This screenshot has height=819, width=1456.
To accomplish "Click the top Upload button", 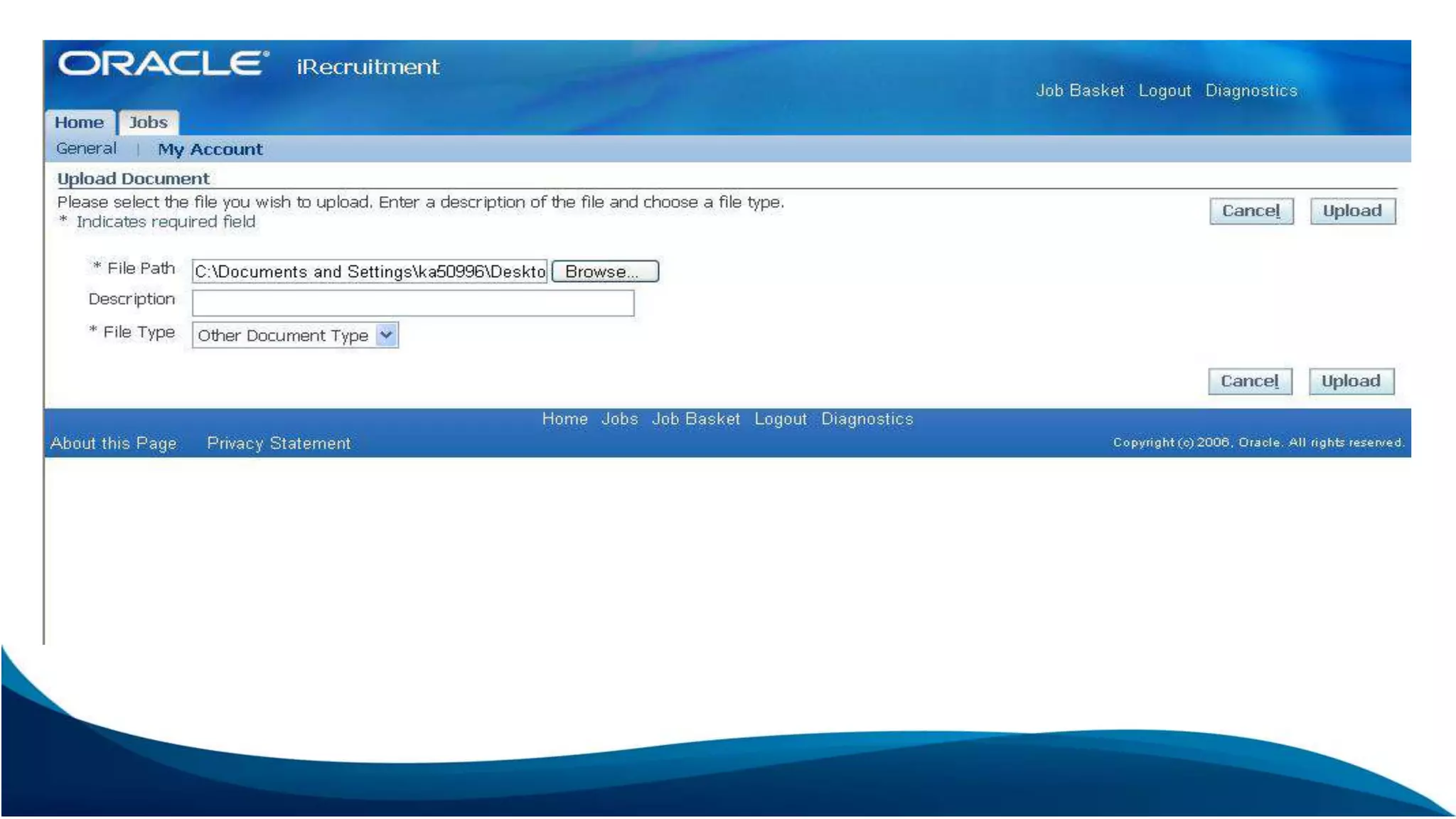I will coord(1351,211).
